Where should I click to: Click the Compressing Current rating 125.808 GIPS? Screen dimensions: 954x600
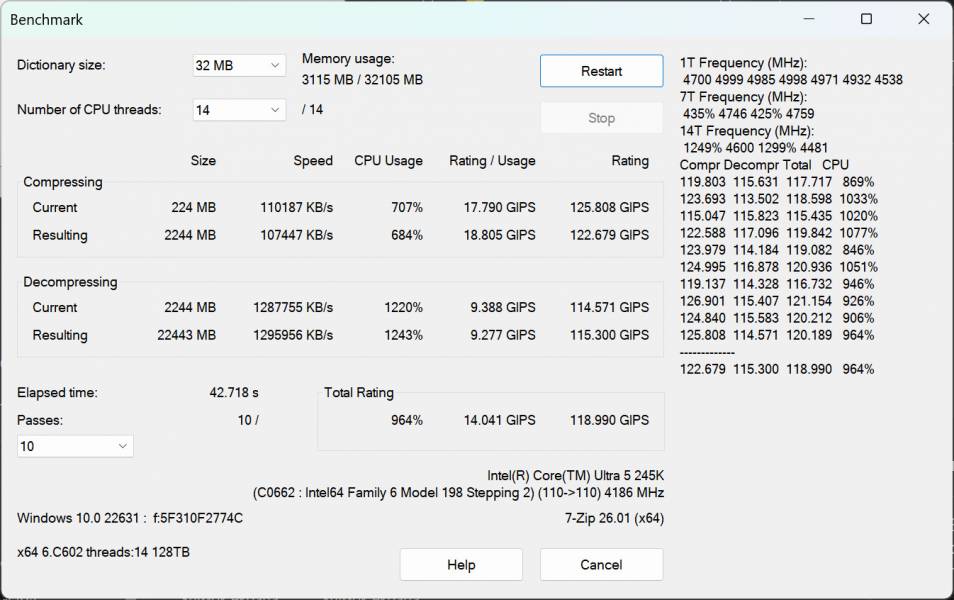[x=609, y=208]
